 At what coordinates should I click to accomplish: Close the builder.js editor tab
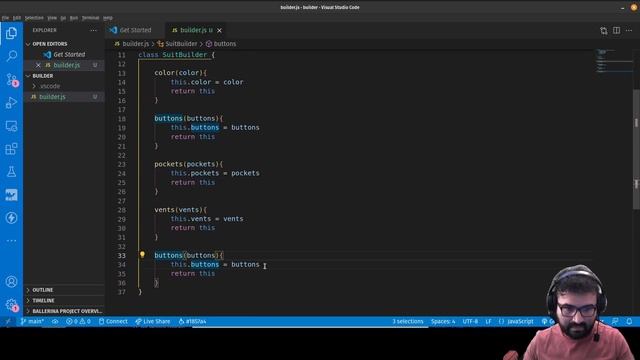click(x=219, y=31)
